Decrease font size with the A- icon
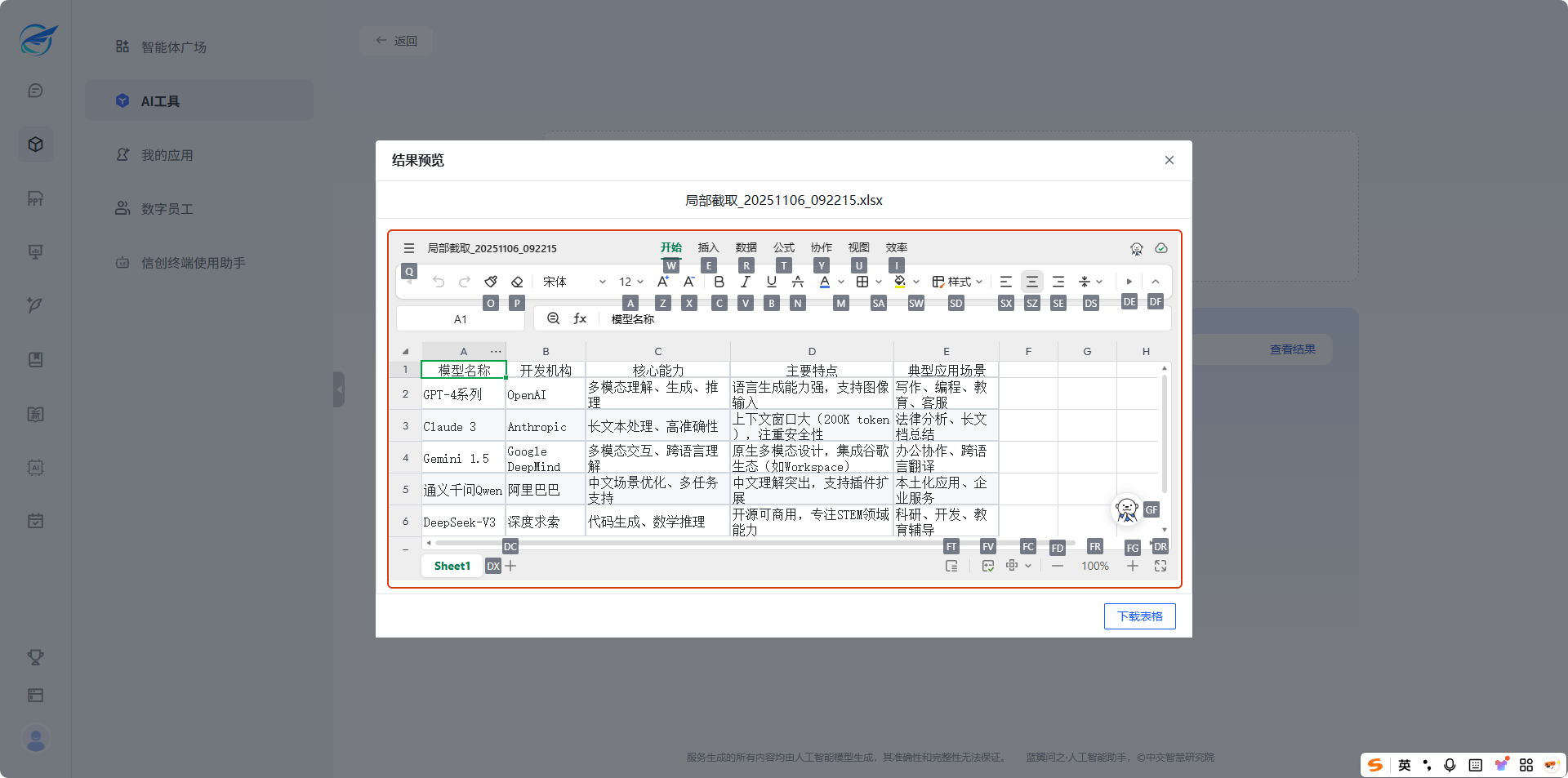Viewport: 1568px width, 778px height. 689,282
